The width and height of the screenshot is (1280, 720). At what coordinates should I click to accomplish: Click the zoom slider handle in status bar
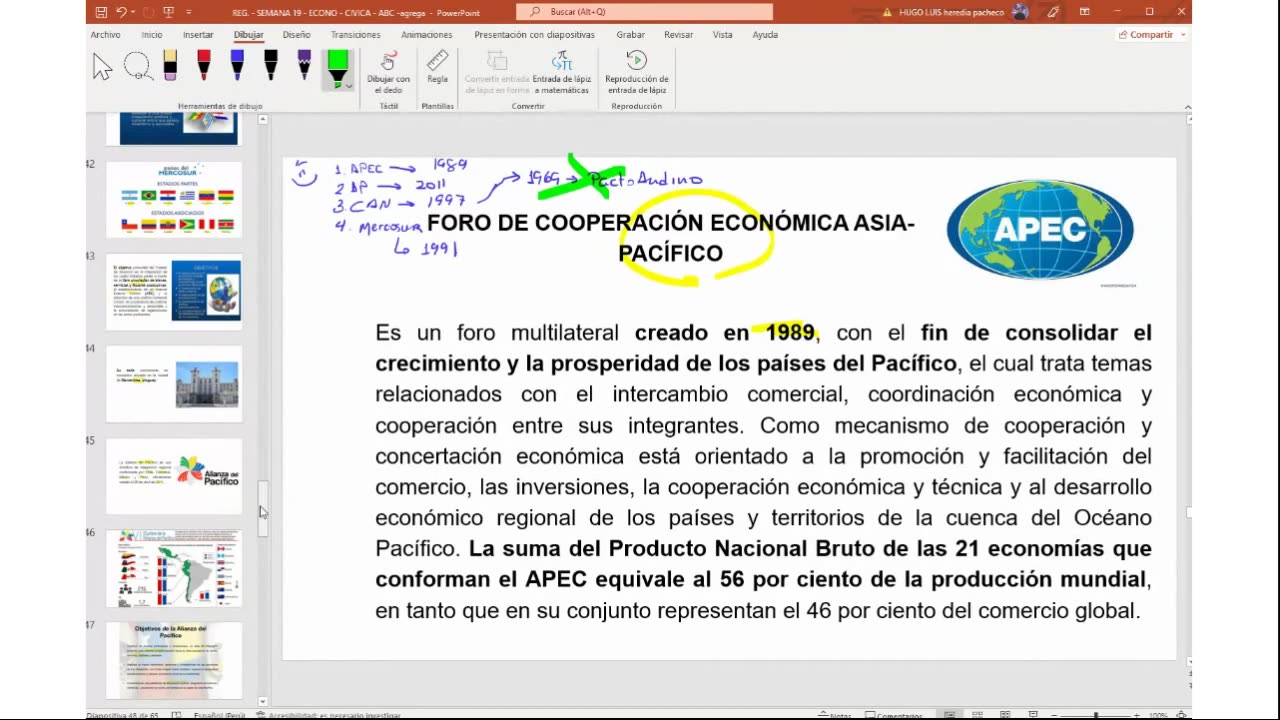(1096, 715)
